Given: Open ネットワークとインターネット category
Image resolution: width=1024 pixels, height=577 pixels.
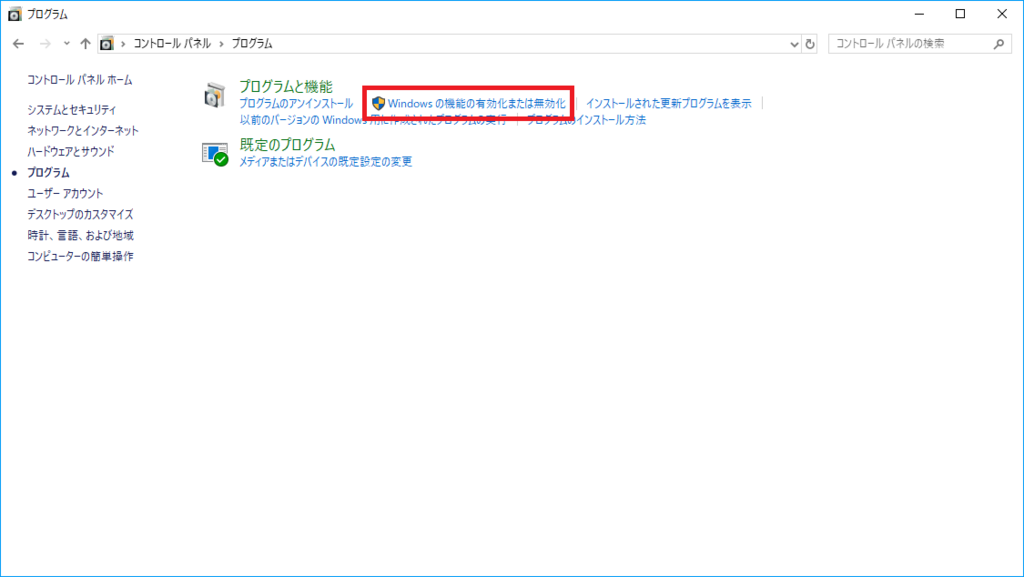Looking at the screenshot, I should 83,131.
